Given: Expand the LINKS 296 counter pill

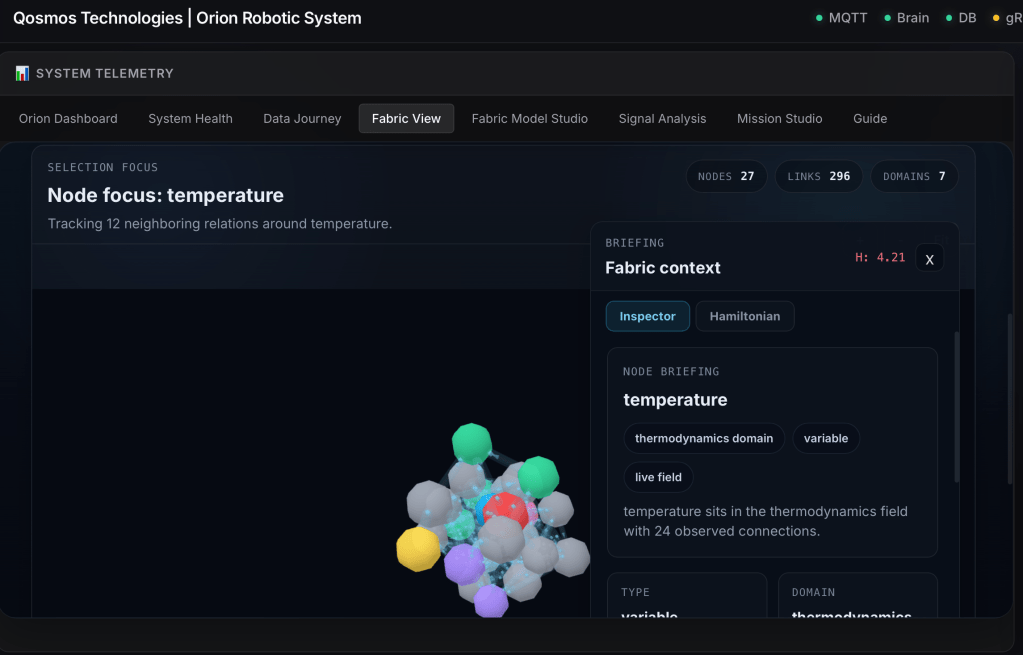Looking at the screenshot, I should (x=818, y=176).
